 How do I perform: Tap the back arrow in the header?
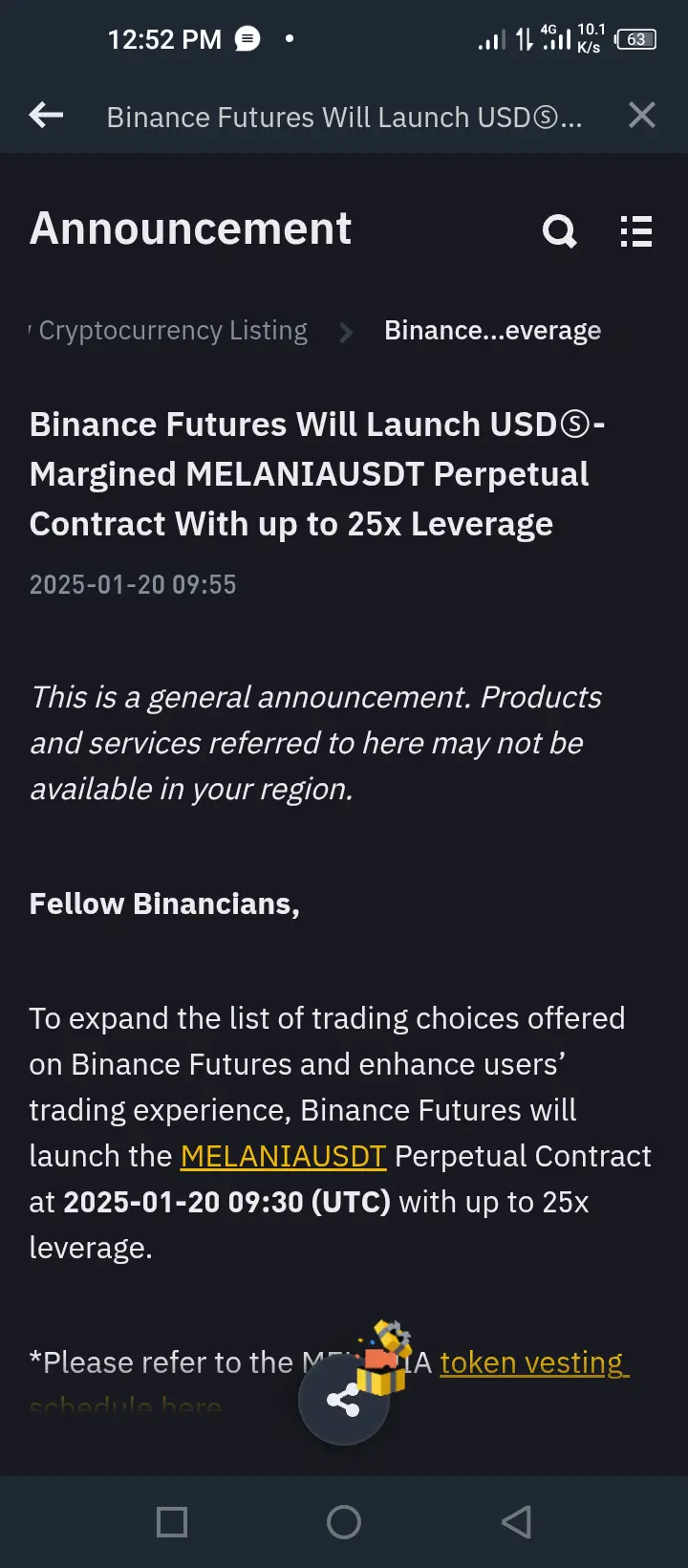pyautogui.click(x=46, y=117)
